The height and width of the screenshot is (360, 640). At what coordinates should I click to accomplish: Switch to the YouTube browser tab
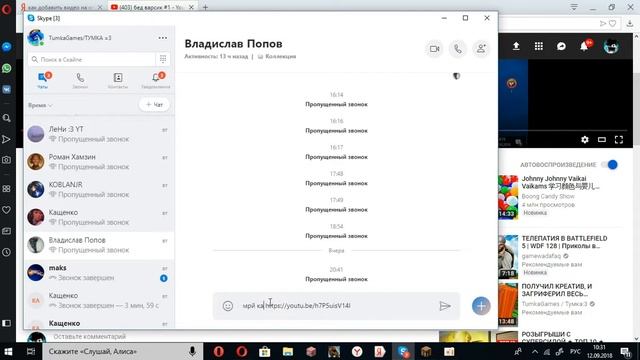tap(152, 7)
